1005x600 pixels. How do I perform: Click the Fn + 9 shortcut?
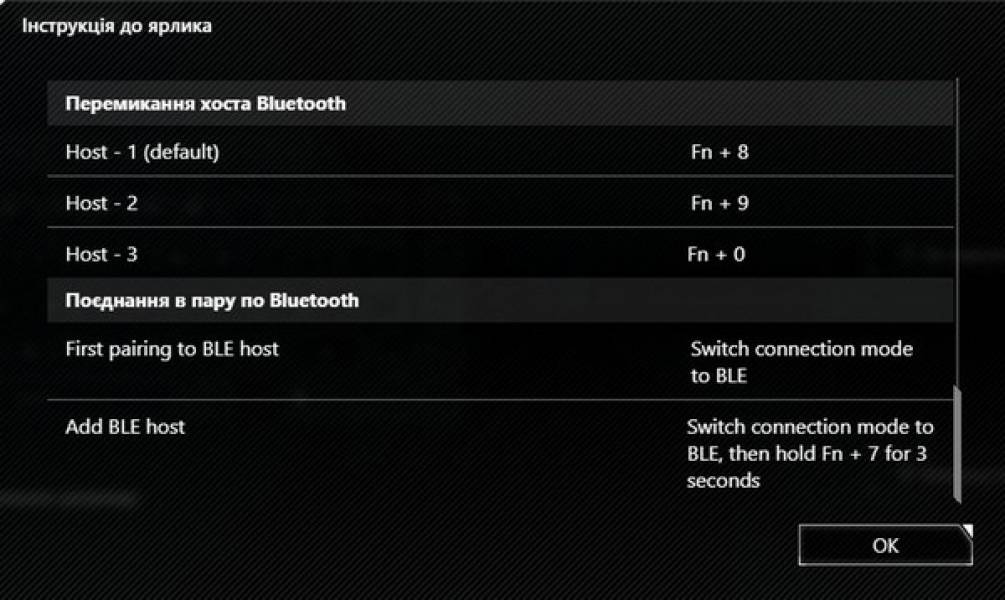719,203
